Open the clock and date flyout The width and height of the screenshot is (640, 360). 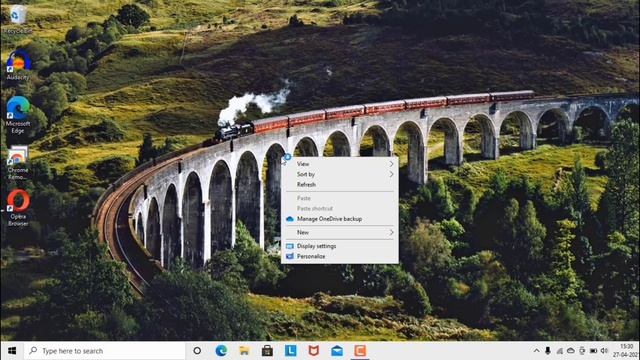pyautogui.click(x=627, y=351)
